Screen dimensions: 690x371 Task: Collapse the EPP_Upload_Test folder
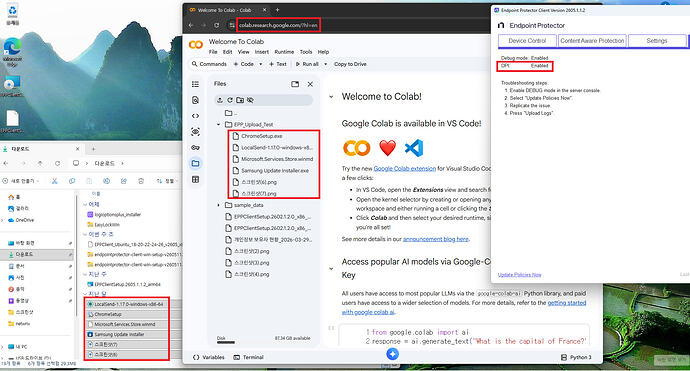(x=218, y=125)
